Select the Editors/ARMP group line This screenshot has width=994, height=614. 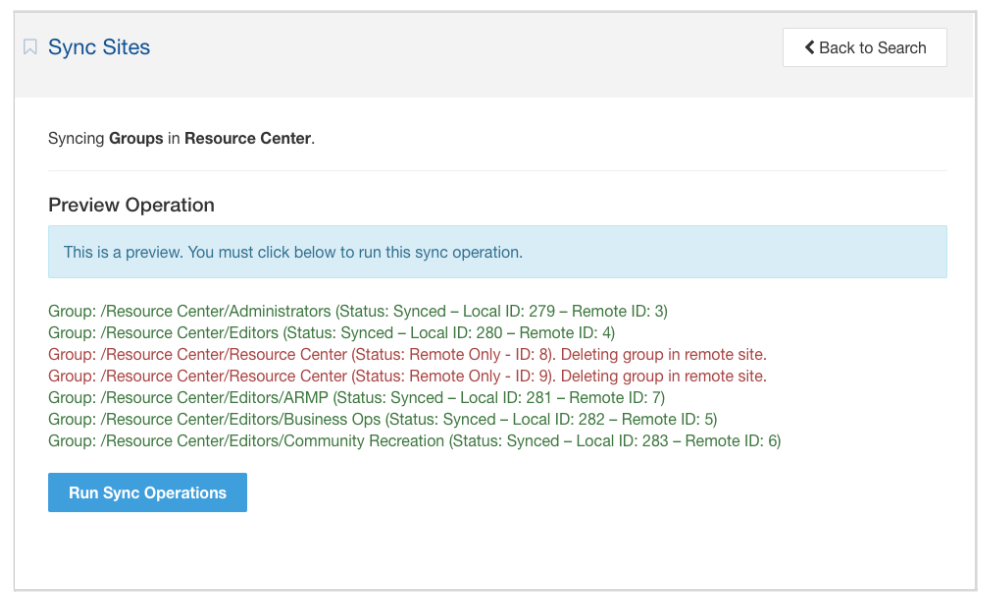(356, 398)
